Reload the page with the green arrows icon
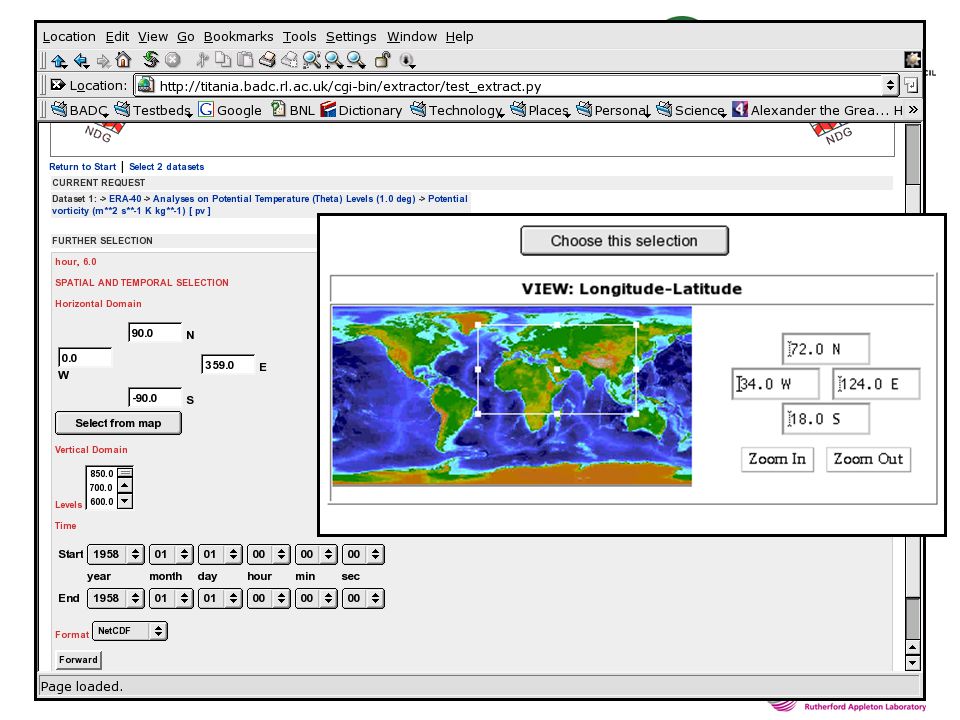The height and width of the screenshot is (720, 960). 151,59
